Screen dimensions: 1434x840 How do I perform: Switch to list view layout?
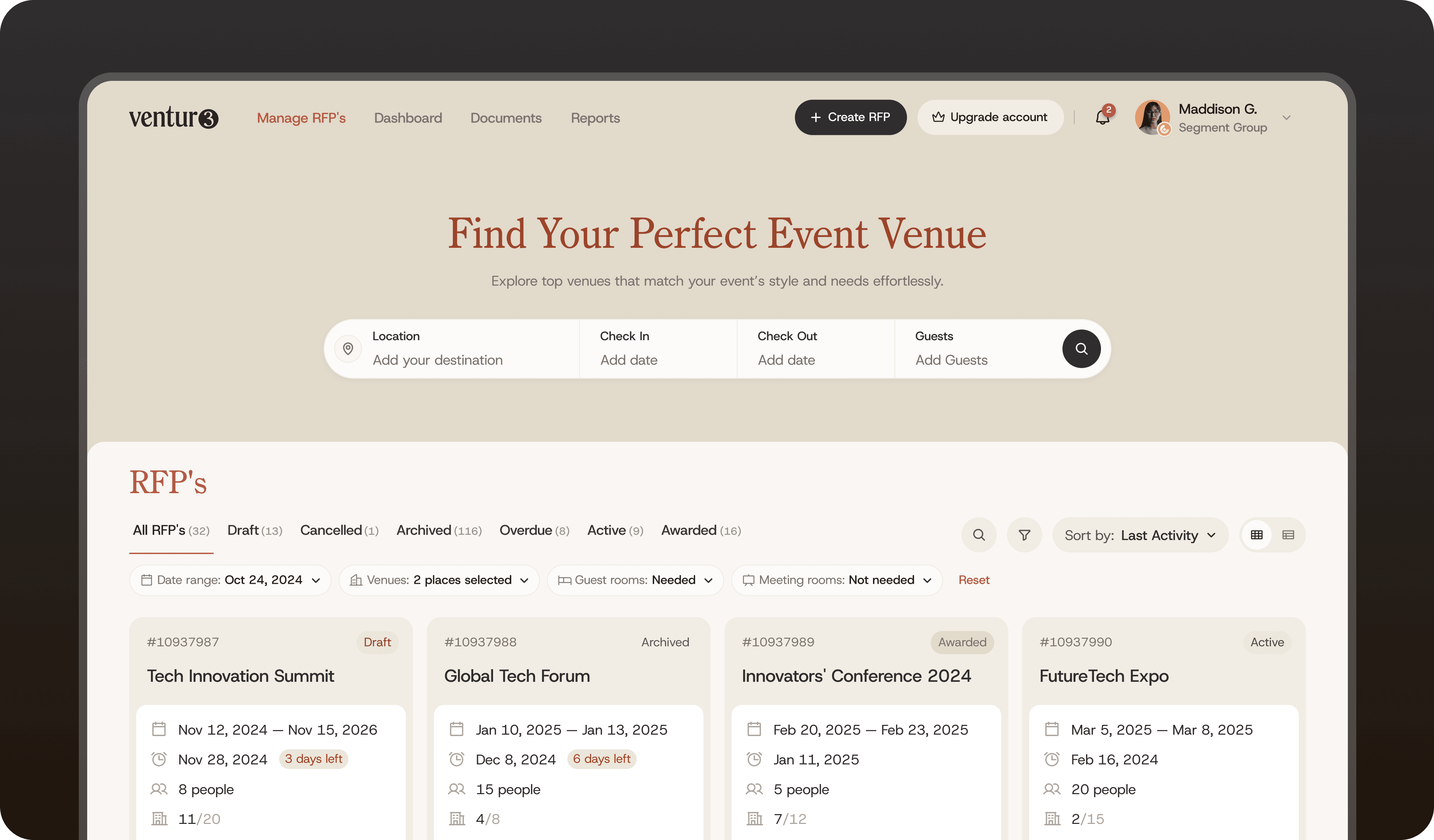[x=1288, y=534]
